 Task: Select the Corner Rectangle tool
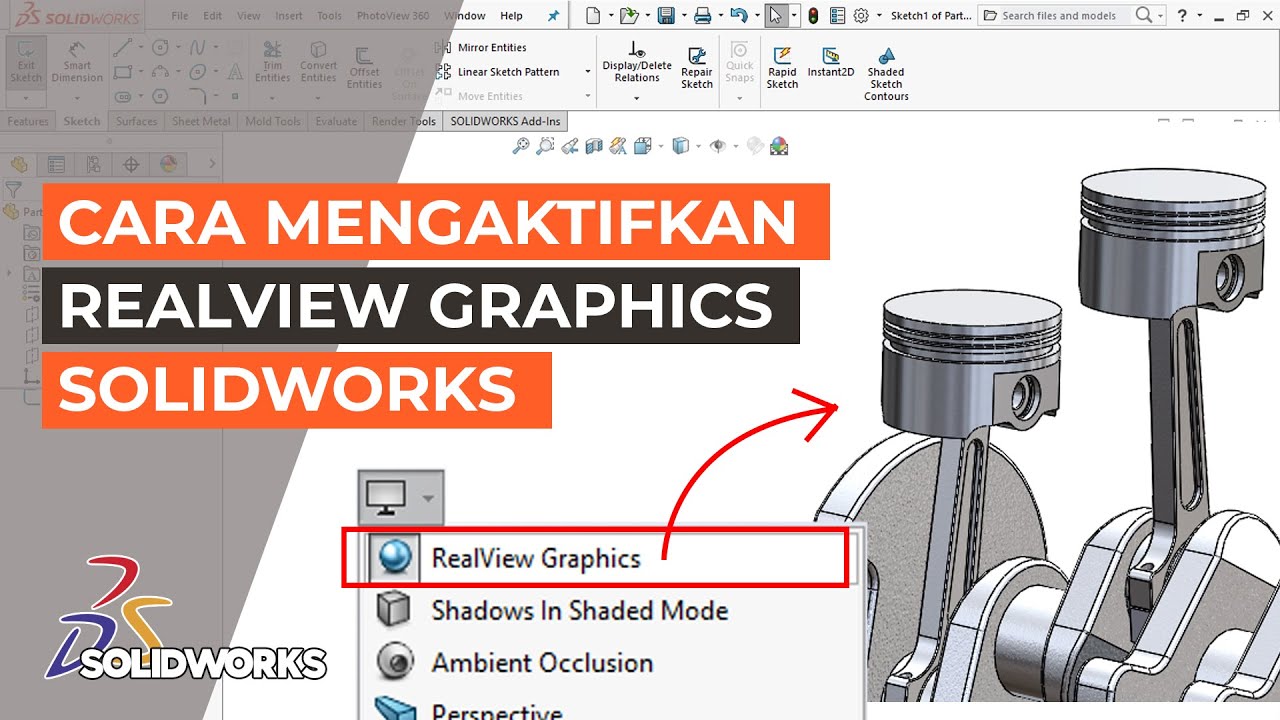point(122,72)
